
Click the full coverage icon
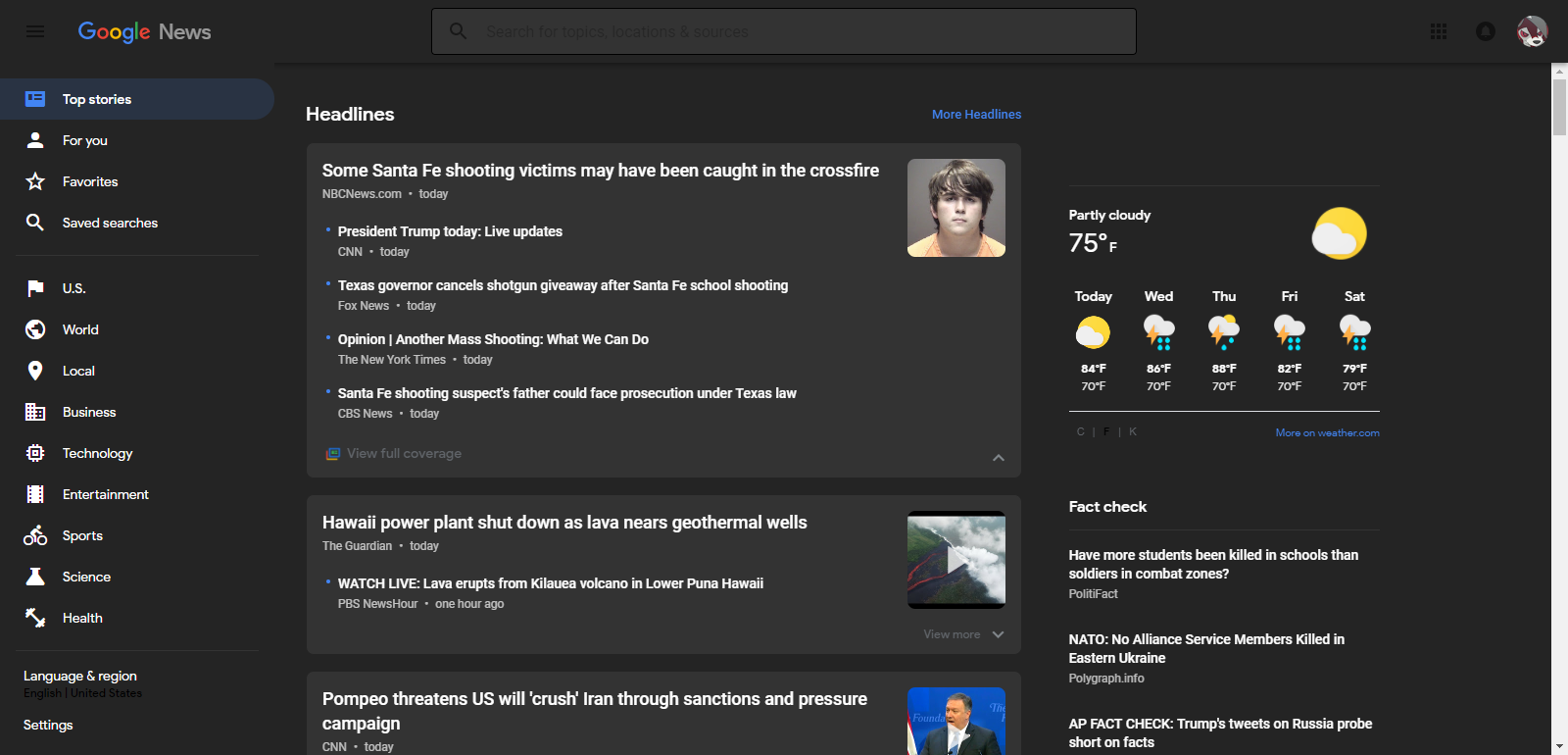point(333,454)
